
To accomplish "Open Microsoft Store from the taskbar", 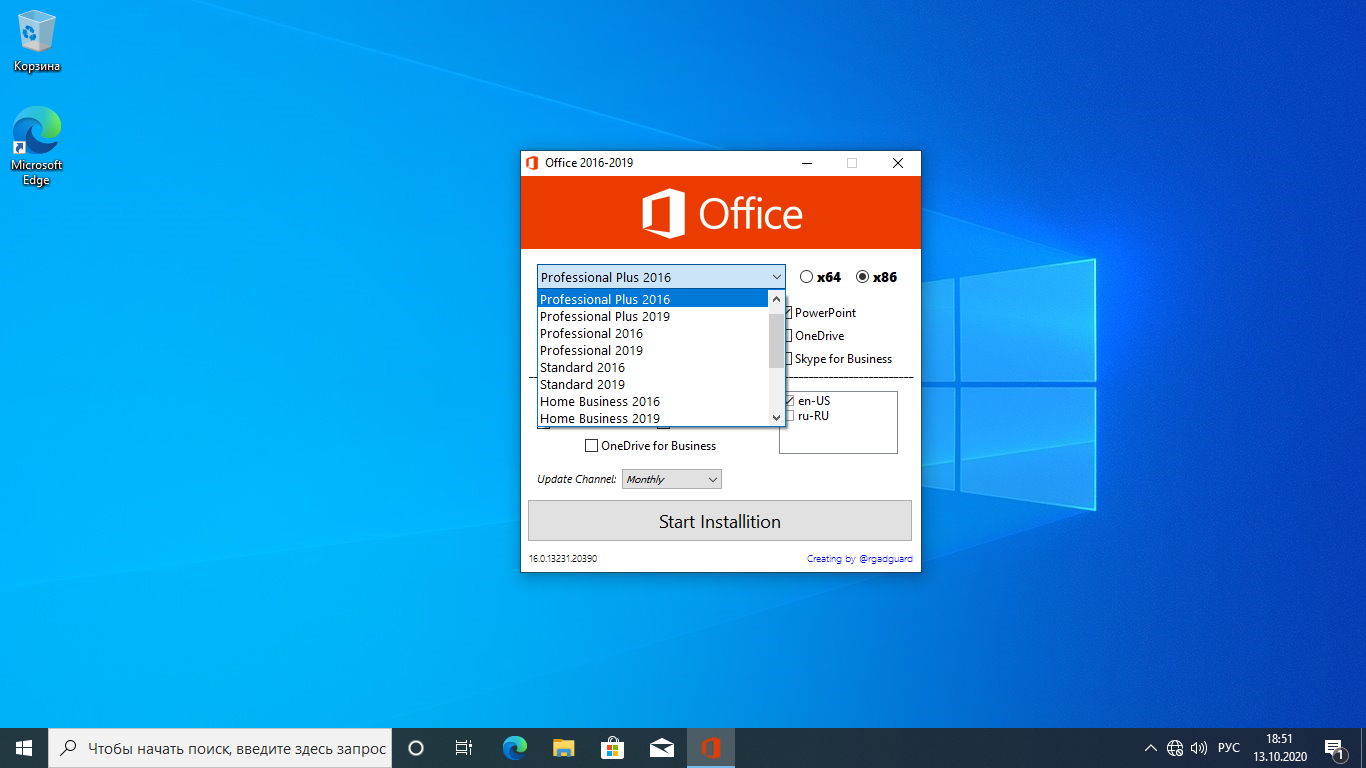I will [x=612, y=747].
